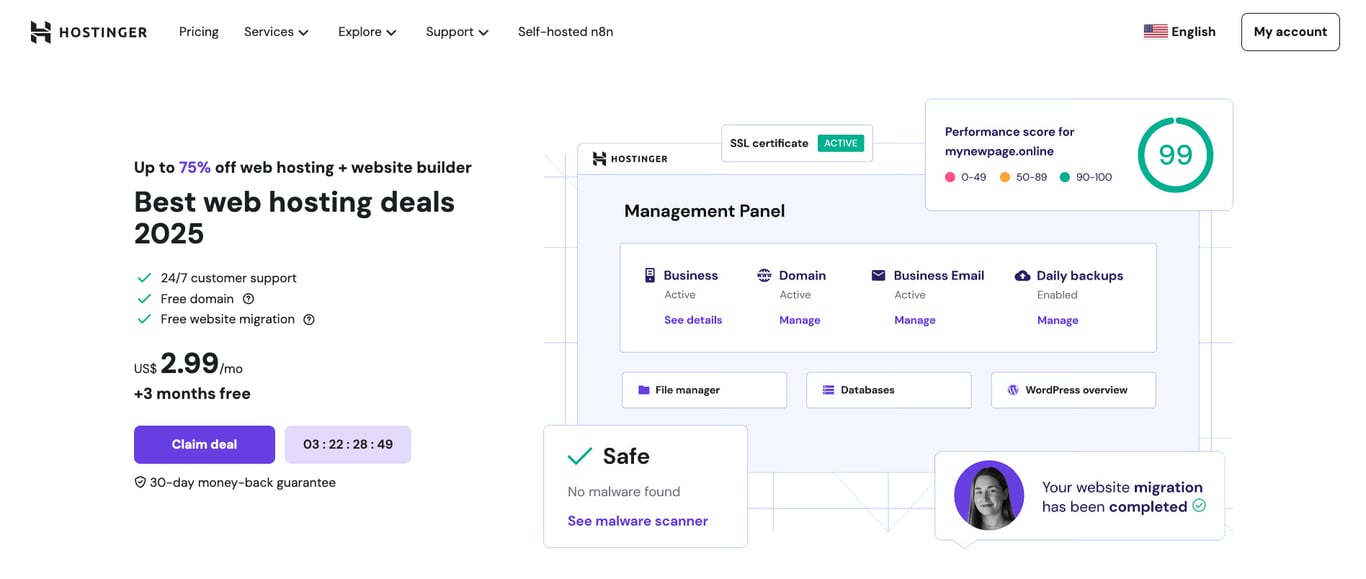
Task: Select Pricing in the navigation bar
Action: click(x=198, y=31)
